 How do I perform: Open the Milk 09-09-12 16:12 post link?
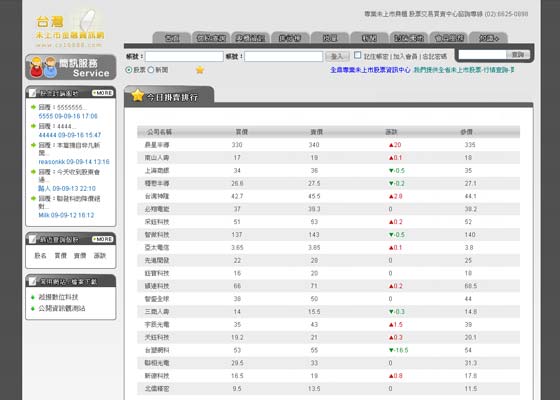(x=66, y=215)
